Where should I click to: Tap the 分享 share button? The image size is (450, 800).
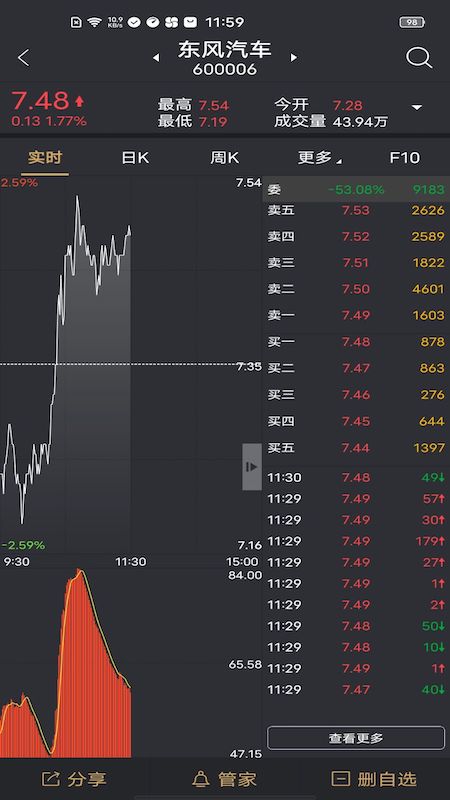click(x=74, y=779)
